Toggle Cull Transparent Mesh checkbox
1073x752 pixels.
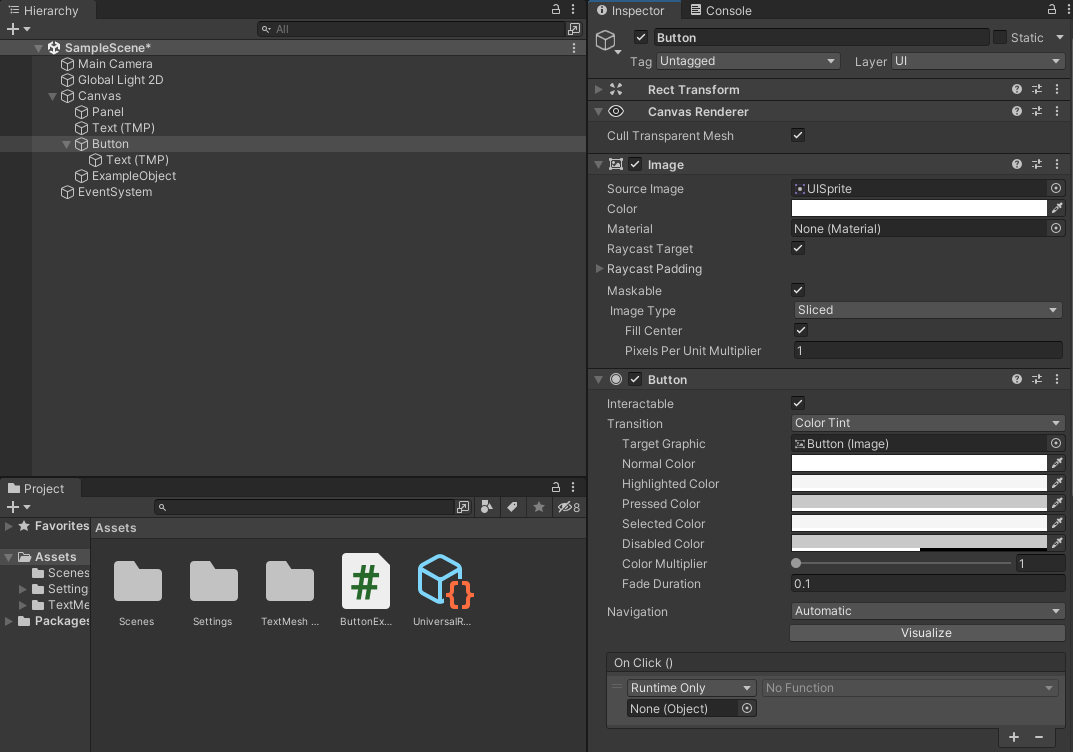point(797,135)
